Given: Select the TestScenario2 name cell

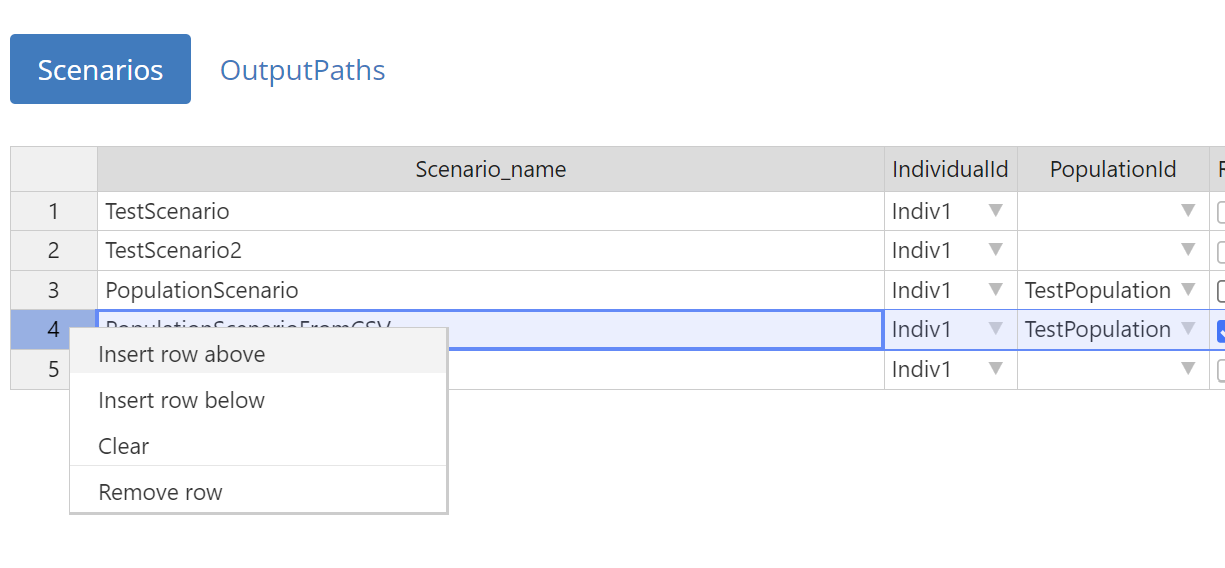Looking at the screenshot, I should point(491,250).
